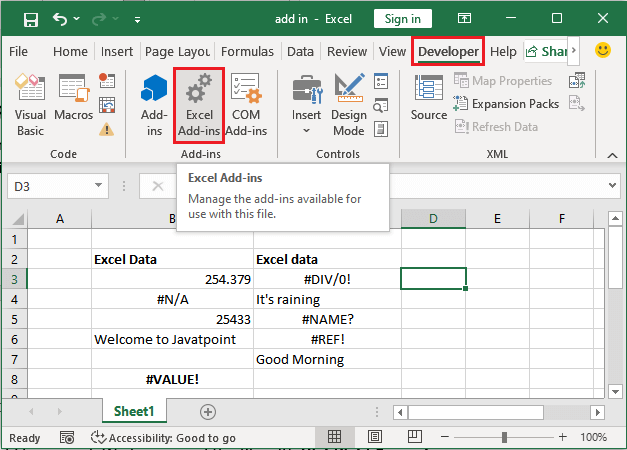The image size is (627, 450).
Task: Open the Macros dialog
Action: (74, 98)
